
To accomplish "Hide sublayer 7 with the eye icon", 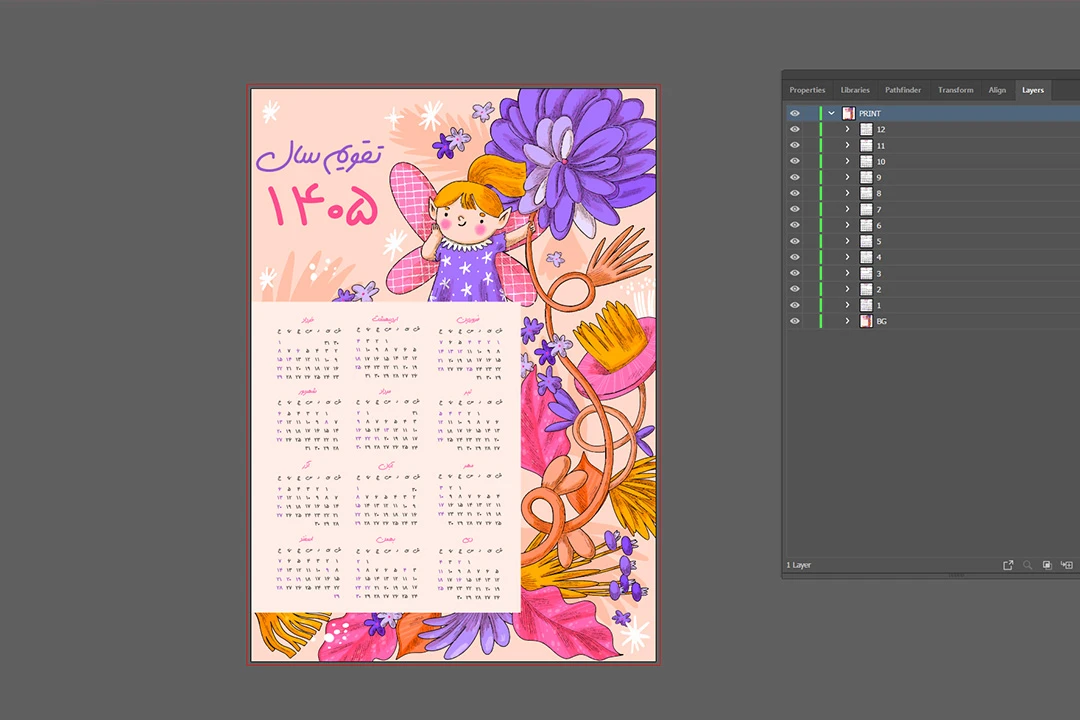I will click(795, 210).
